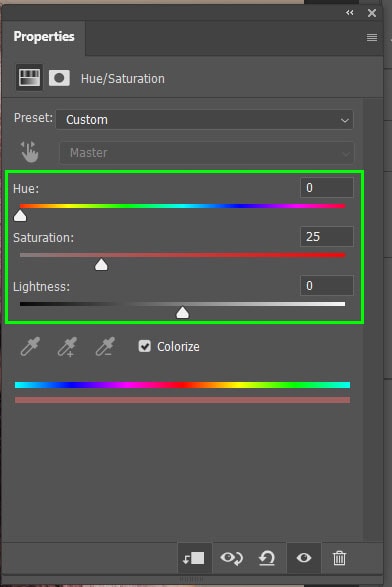Delete the adjustment layer with trash icon
The image size is (392, 587).
pyautogui.click(x=339, y=558)
